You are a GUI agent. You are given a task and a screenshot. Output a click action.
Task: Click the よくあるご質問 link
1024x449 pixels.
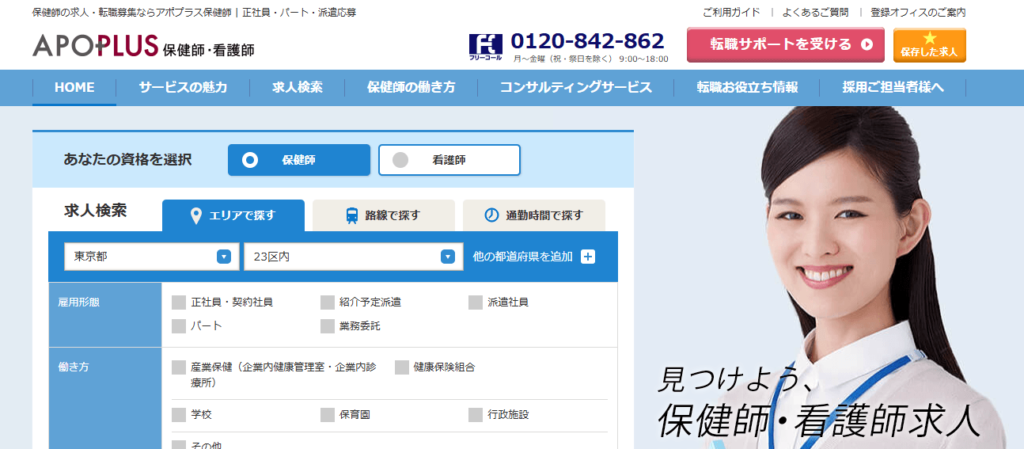click(817, 13)
